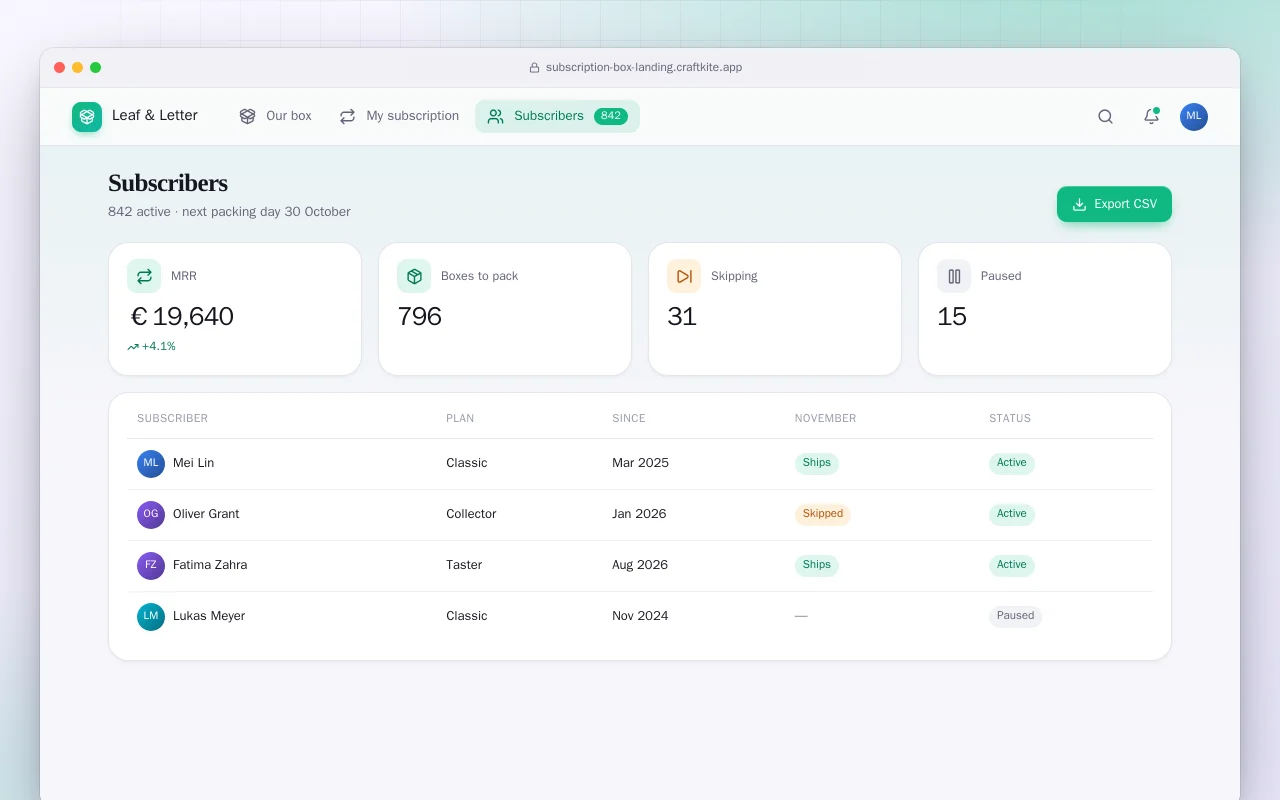Click the 796 boxes to pack value
Screen dimensions: 1280x800
(419, 317)
